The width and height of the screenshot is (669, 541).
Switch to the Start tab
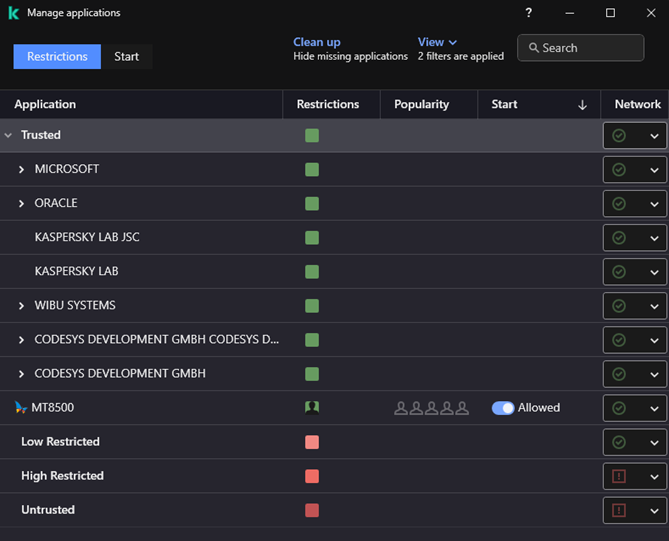click(127, 56)
